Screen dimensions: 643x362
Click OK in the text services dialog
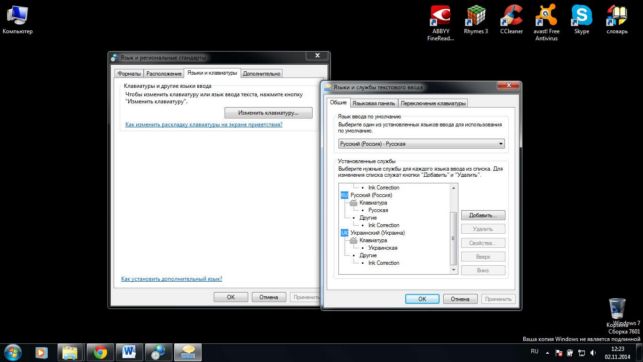click(422, 299)
